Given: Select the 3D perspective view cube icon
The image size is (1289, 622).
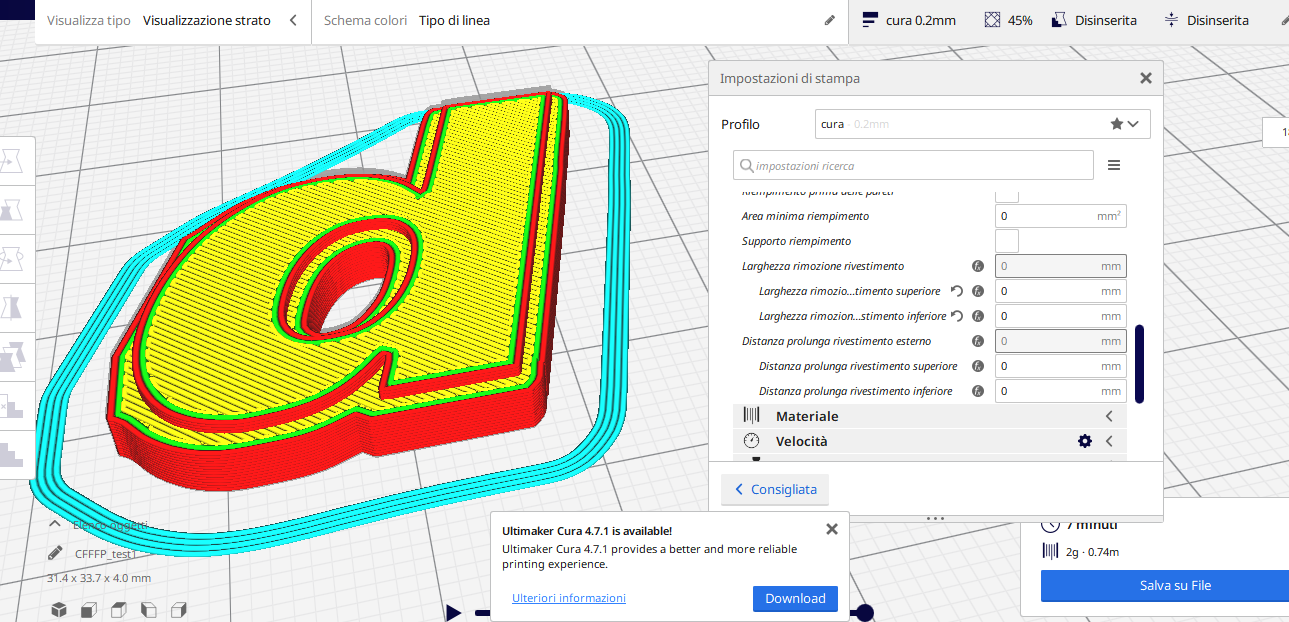Looking at the screenshot, I should pyautogui.click(x=59, y=609).
